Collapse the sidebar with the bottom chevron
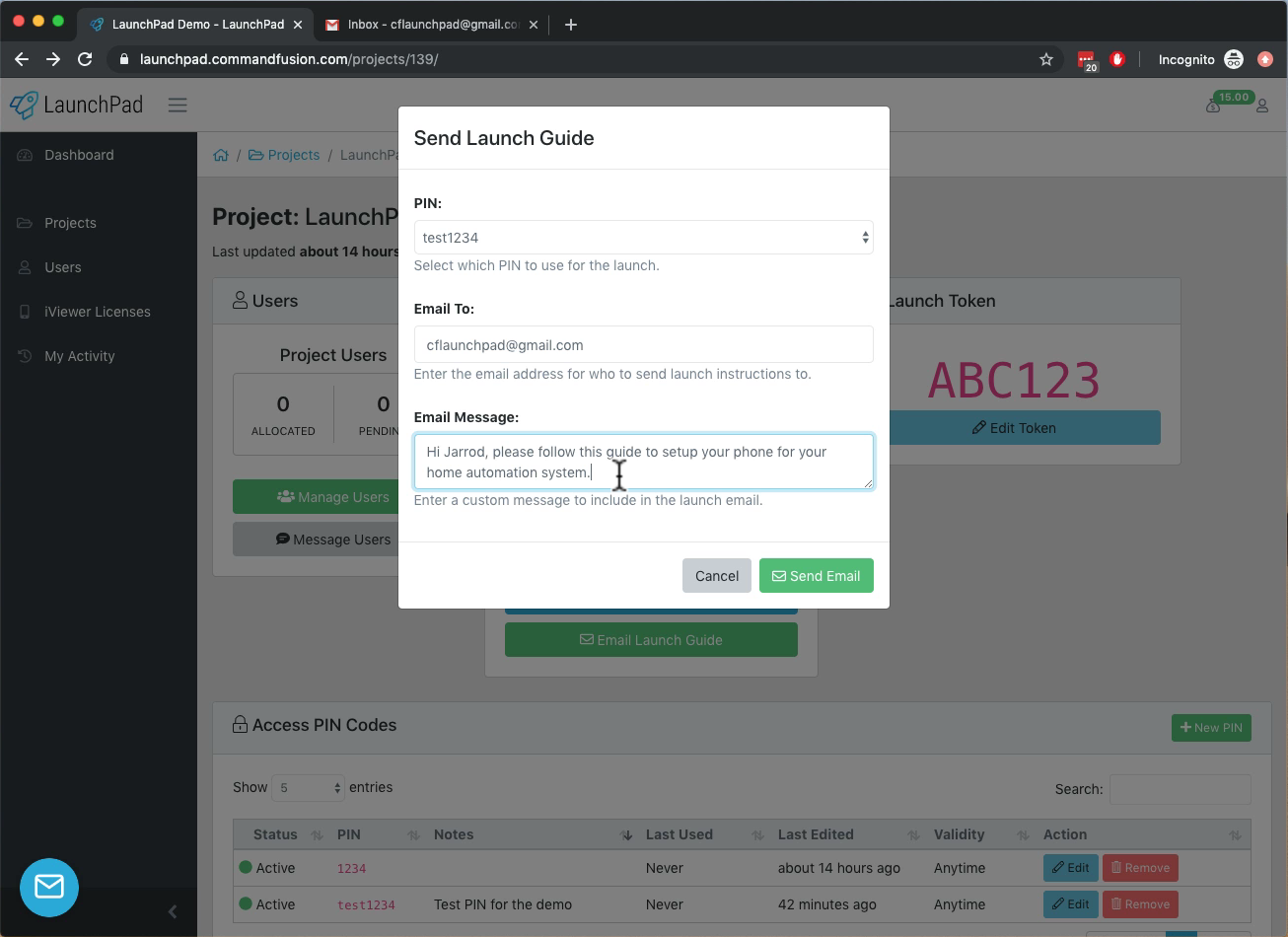1288x937 pixels. click(x=173, y=911)
